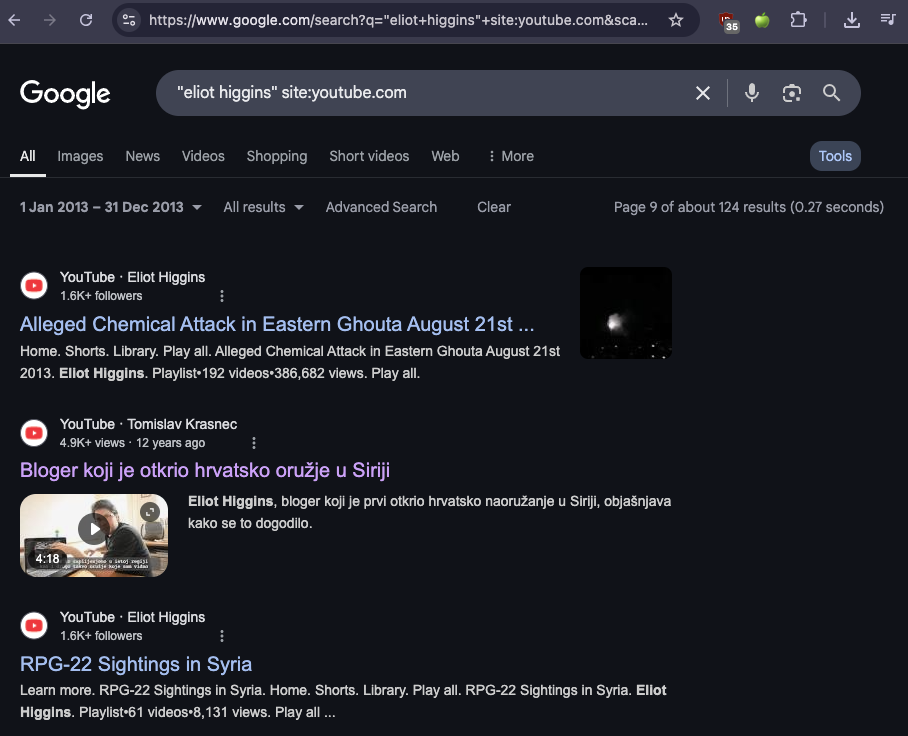Click the magnifying glass search button

pos(831,93)
